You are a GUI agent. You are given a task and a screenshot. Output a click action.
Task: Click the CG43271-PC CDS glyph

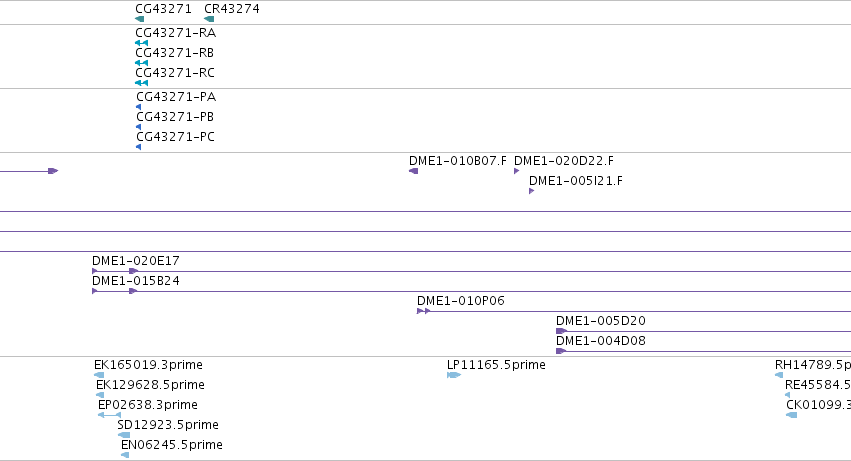point(138,147)
